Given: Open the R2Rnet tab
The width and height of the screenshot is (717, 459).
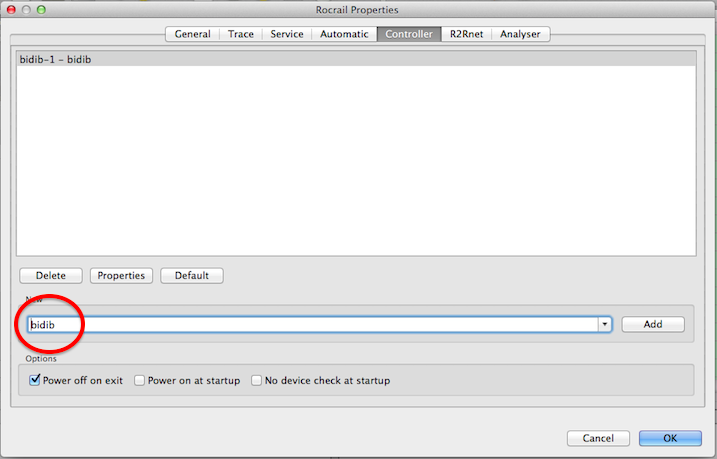Looking at the screenshot, I should (466, 34).
